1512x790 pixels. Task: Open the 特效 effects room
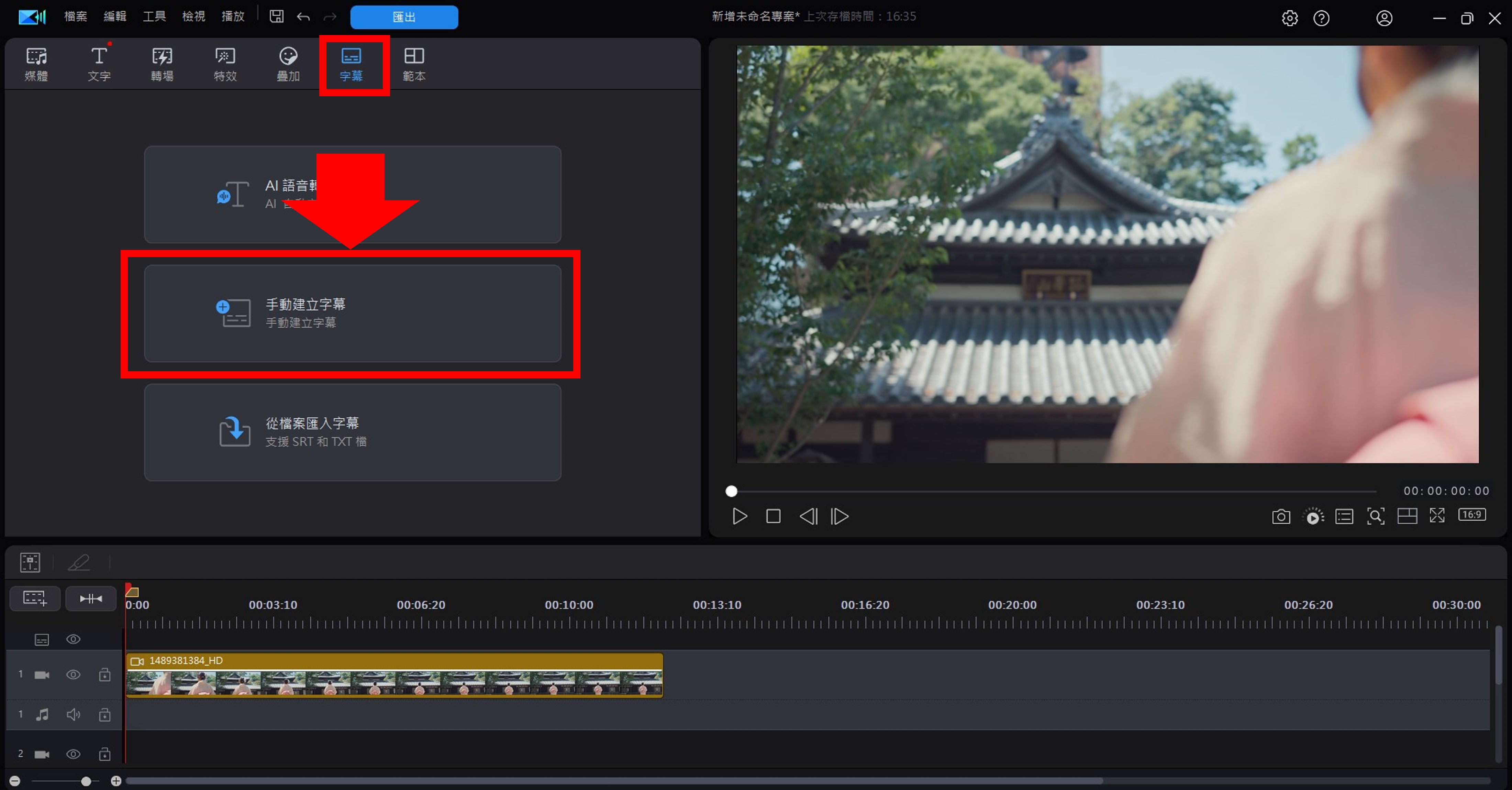pos(225,64)
